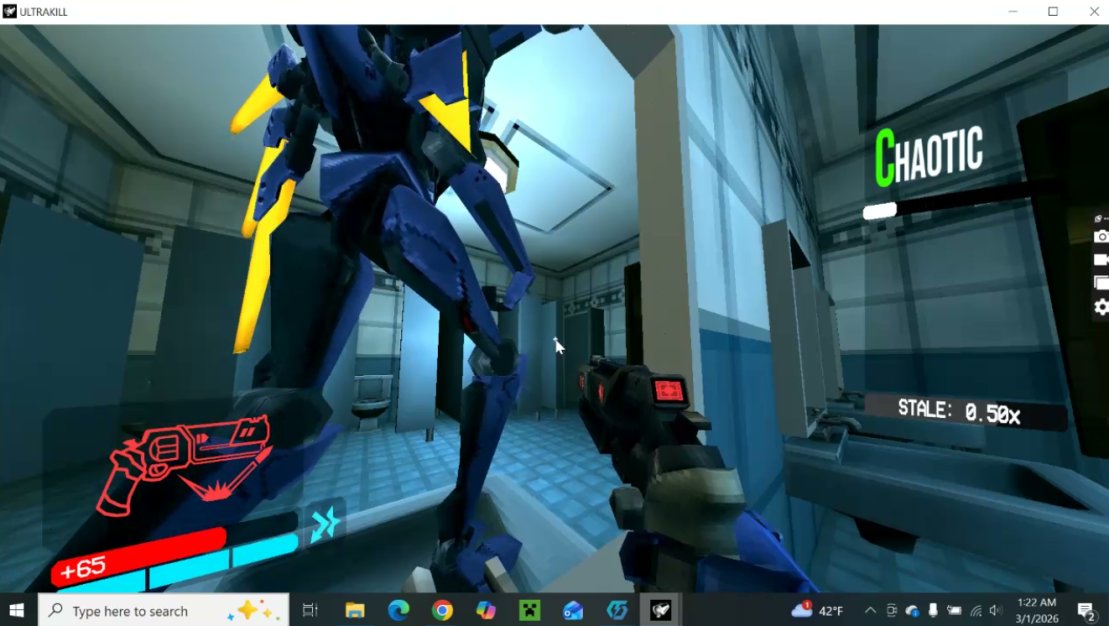This screenshot has width=1109, height=626.
Task: Launch Minecraft from the taskbar
Action: [529, 610]
